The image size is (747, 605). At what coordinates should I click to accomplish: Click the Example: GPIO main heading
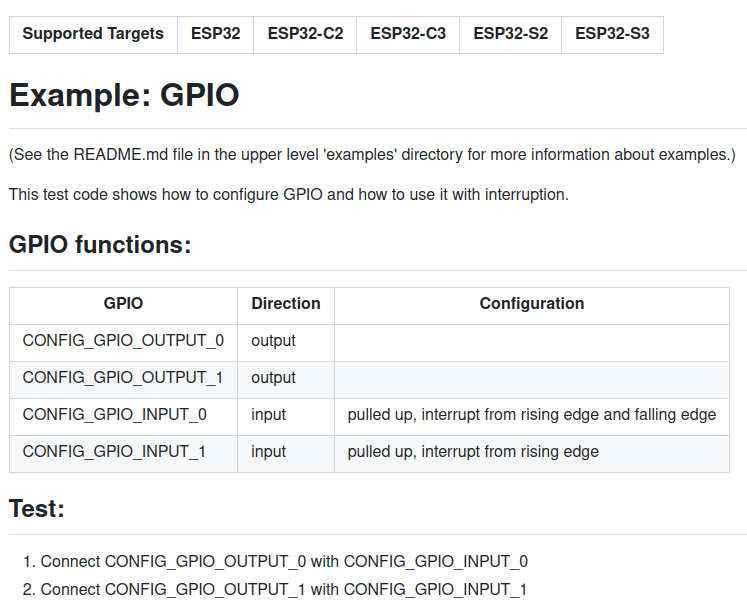click(124, 95)
